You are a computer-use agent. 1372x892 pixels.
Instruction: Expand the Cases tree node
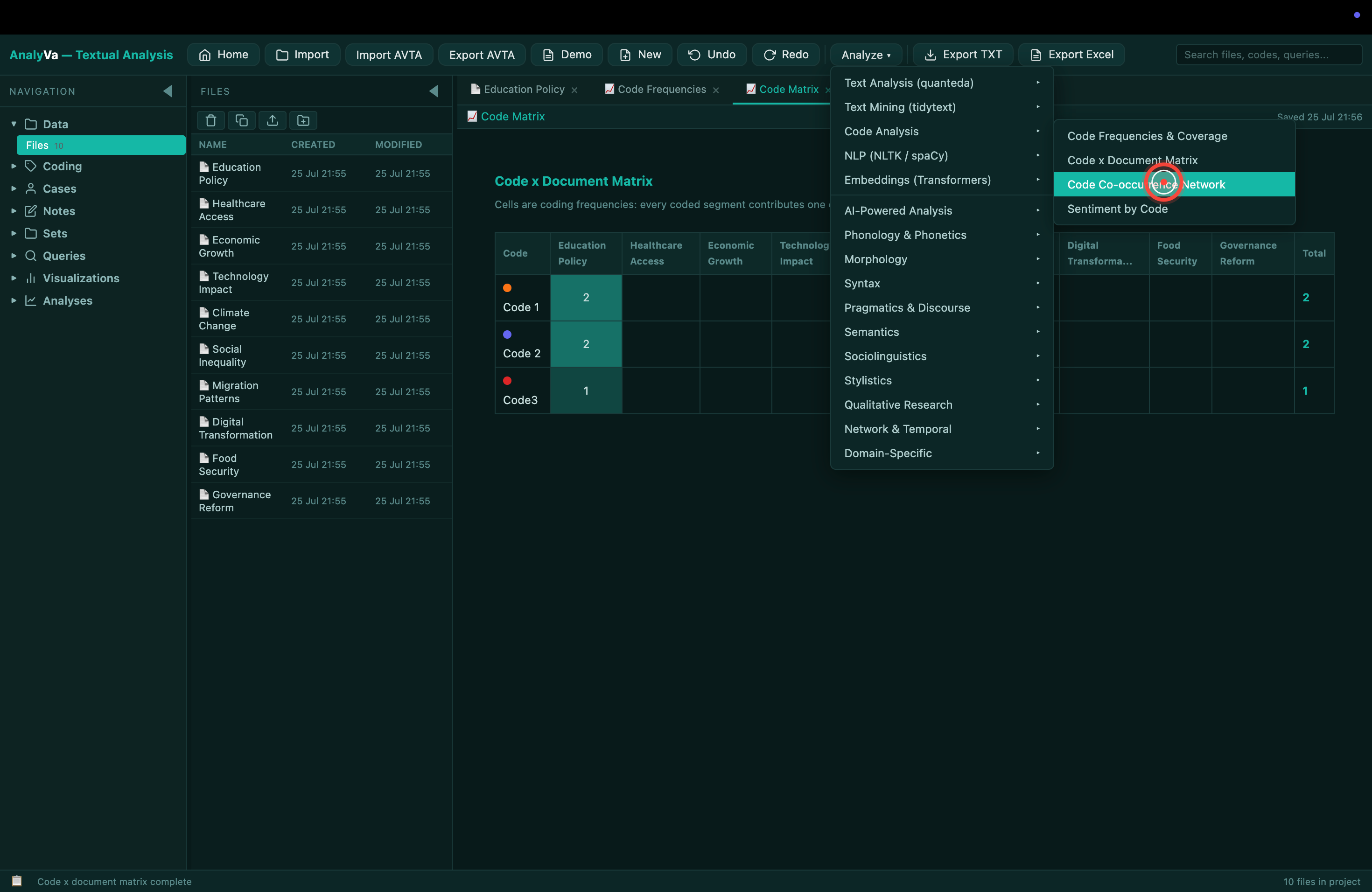click(14, 188)
